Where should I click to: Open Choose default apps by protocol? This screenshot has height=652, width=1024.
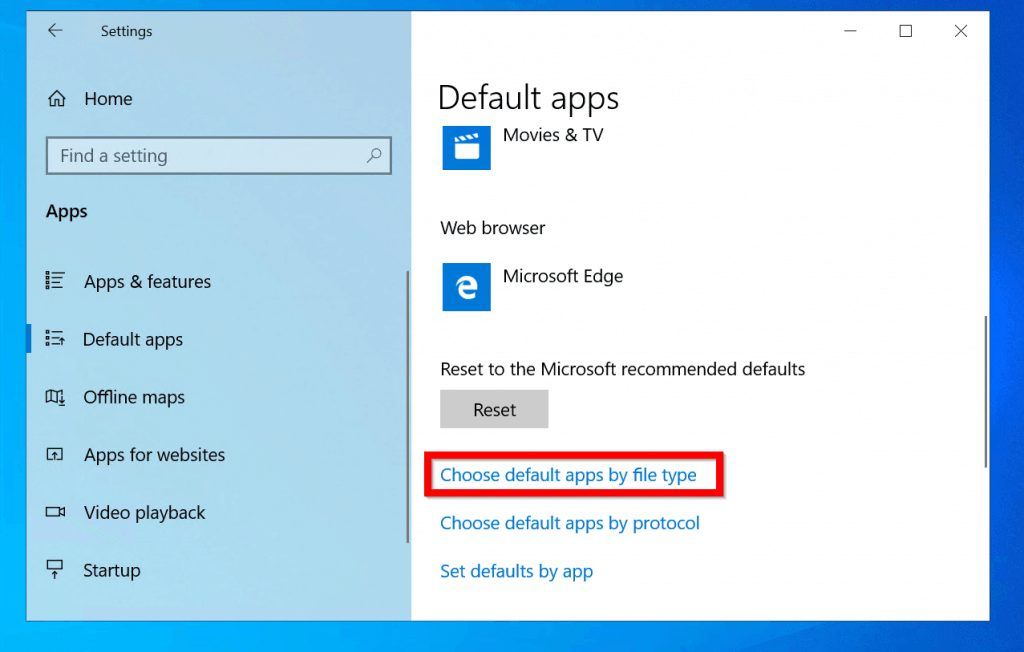pos(570,523)
